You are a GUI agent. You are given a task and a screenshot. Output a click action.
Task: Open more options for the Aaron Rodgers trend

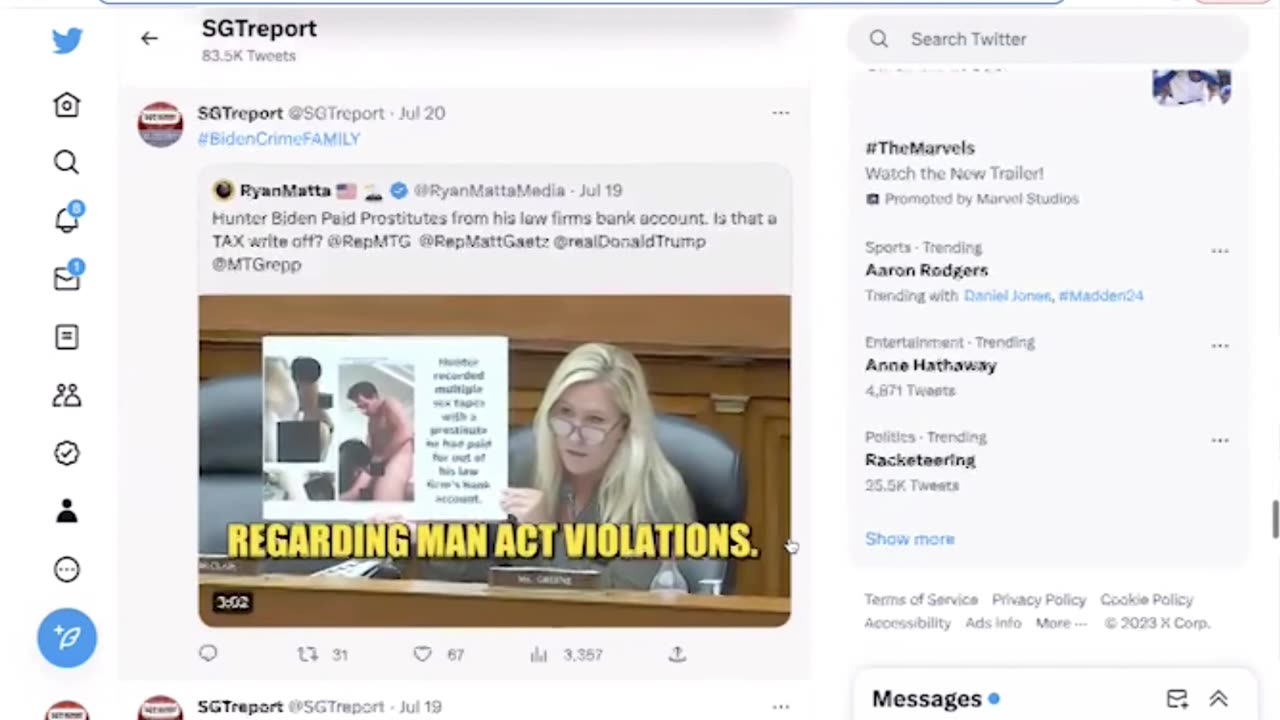1220,250
